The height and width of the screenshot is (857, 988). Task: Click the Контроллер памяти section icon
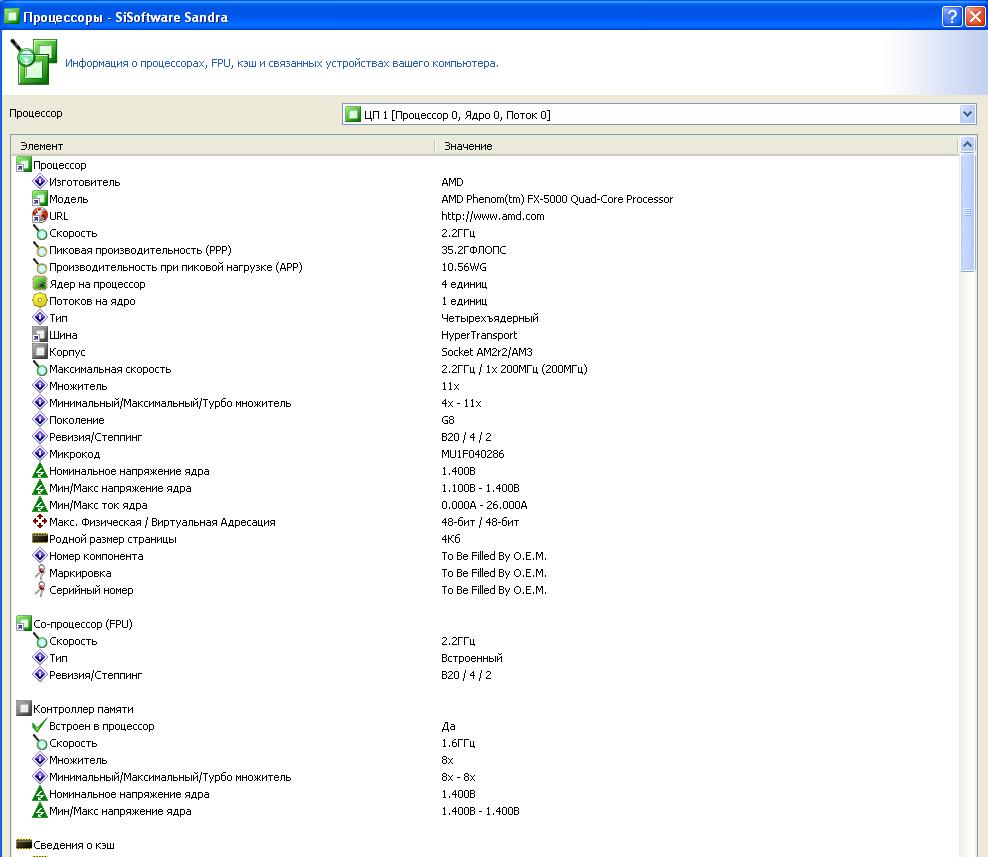(x=23, y=708)
